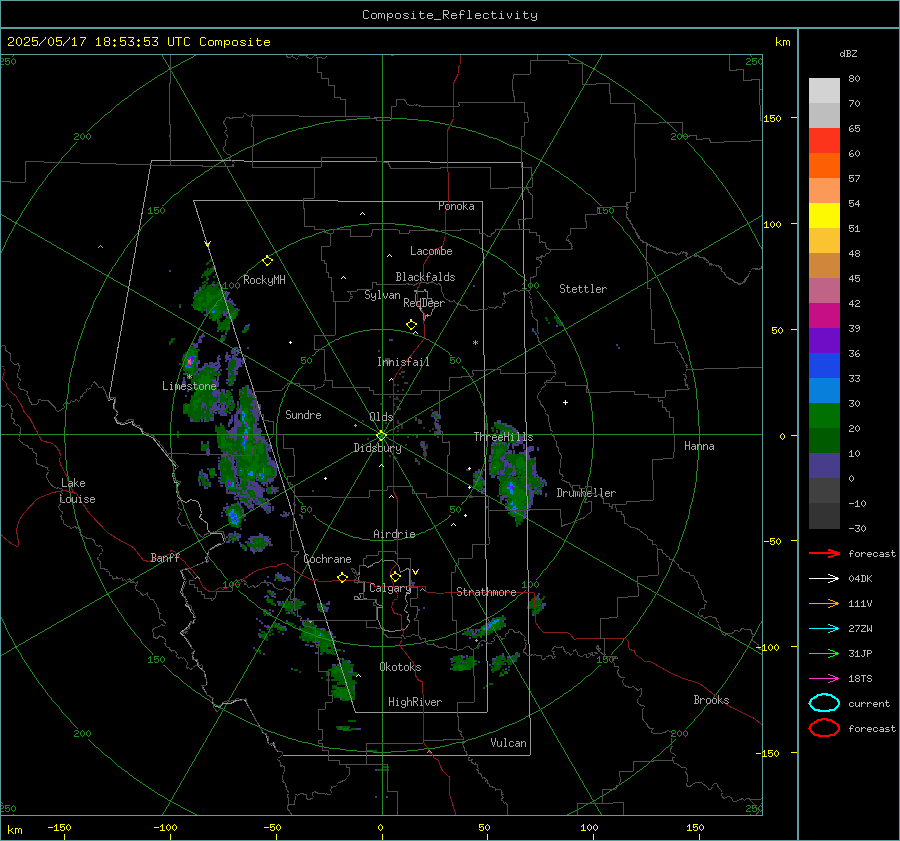The height and width of the screenshot is (841, 900).
Task: Pick the indigo 10 dBZ color swatch
Action: [x=824, y=466]
